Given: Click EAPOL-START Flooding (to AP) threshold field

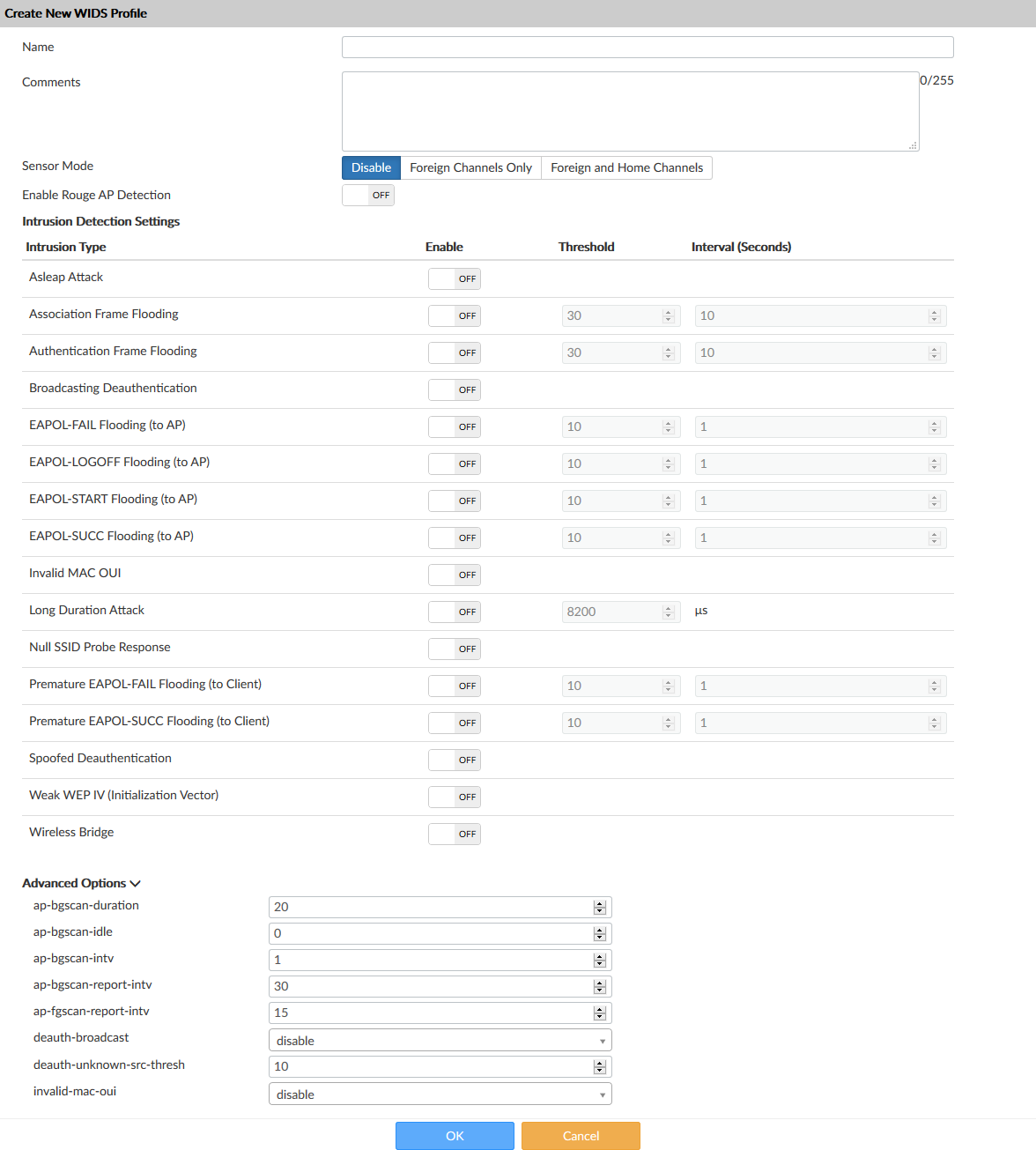Looking at the screenshot, I should (621, 501).
